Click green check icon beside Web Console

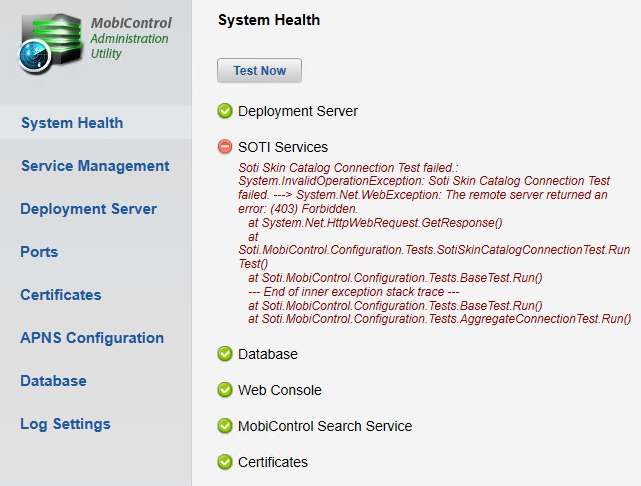[x=225, y=390]
